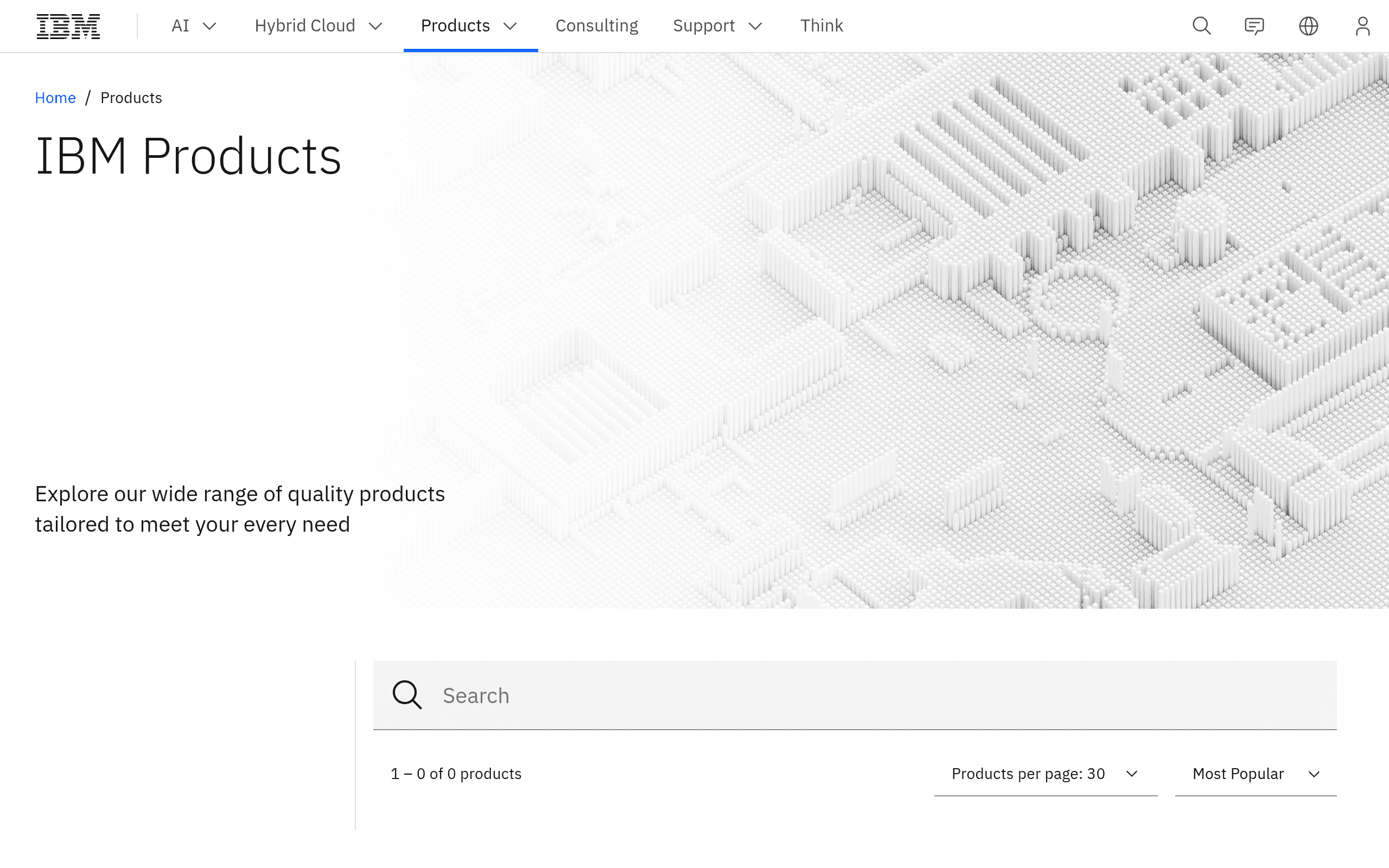
Task: Click the magnifier icon in product search
Action: 407,695
